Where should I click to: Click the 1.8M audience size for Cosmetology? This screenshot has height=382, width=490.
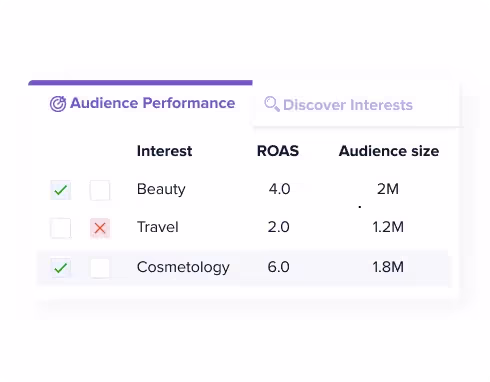tap(388, 267)
